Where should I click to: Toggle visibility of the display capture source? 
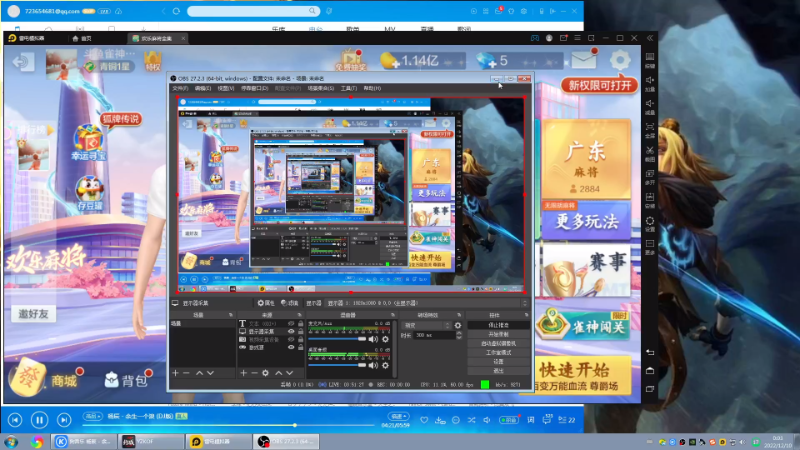(291, 331)
